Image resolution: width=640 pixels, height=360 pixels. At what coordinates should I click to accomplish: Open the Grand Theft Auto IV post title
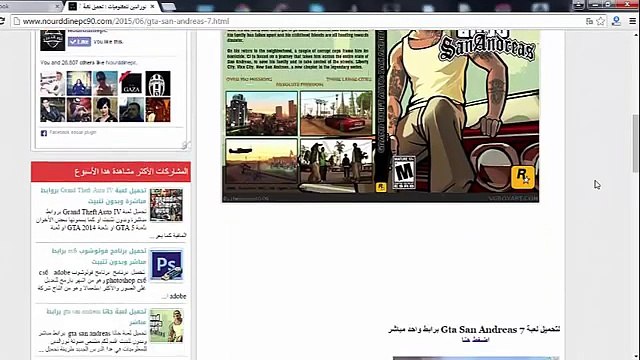[x=93, y=196]
